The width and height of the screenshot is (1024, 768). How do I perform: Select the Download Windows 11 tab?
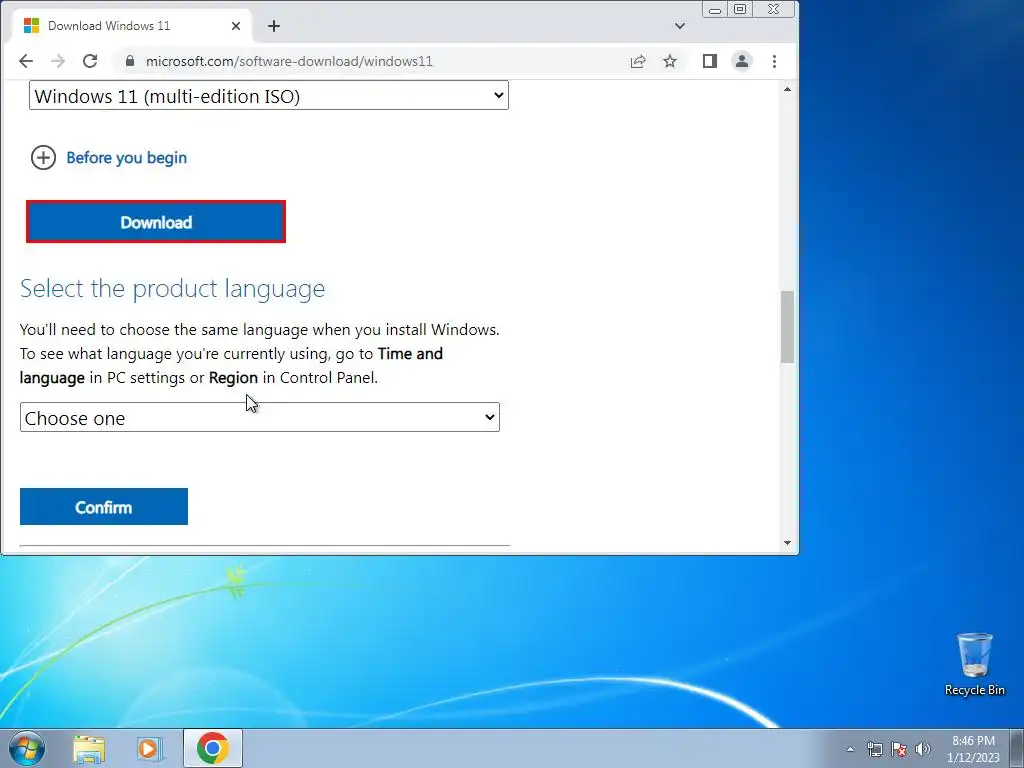point(133,26)
